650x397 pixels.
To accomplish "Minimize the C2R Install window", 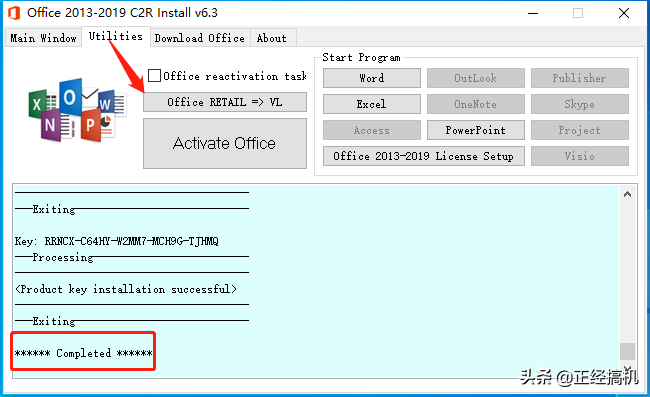I will [533, 13].
